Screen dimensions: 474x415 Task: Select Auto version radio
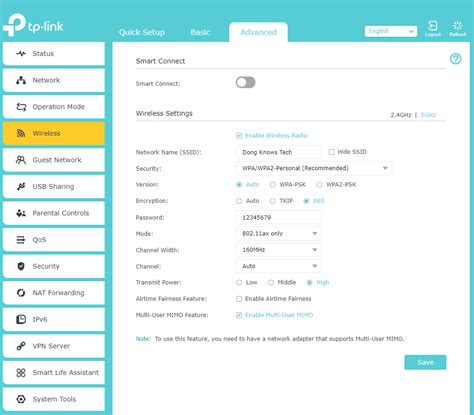click(x=239, y=185)
